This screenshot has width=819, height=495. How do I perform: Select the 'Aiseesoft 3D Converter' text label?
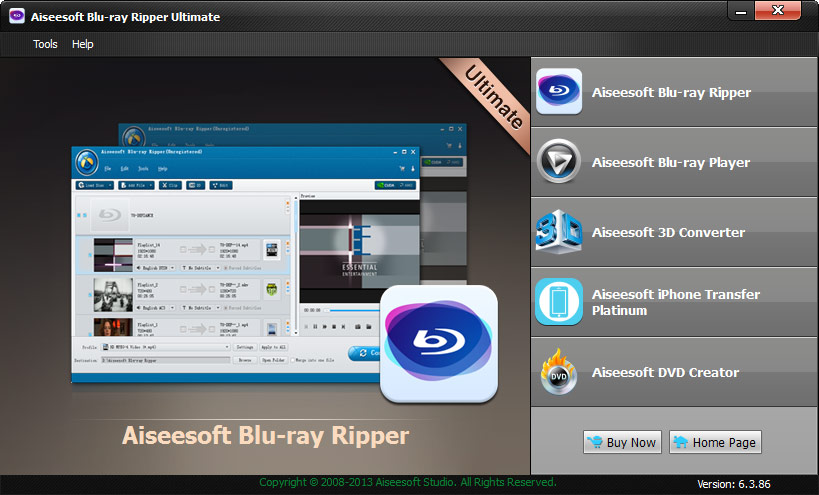668,233
